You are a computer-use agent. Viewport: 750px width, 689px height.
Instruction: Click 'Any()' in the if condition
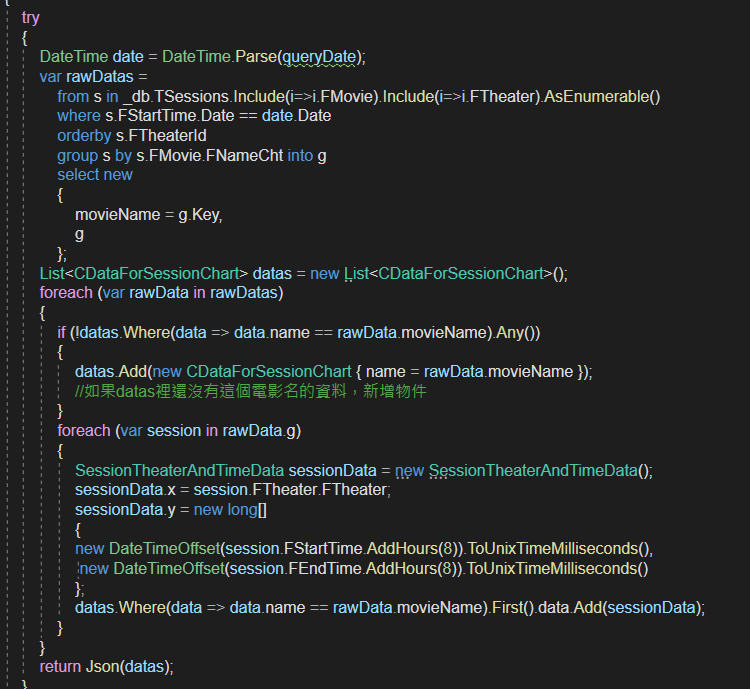click(x=515, y=333)
